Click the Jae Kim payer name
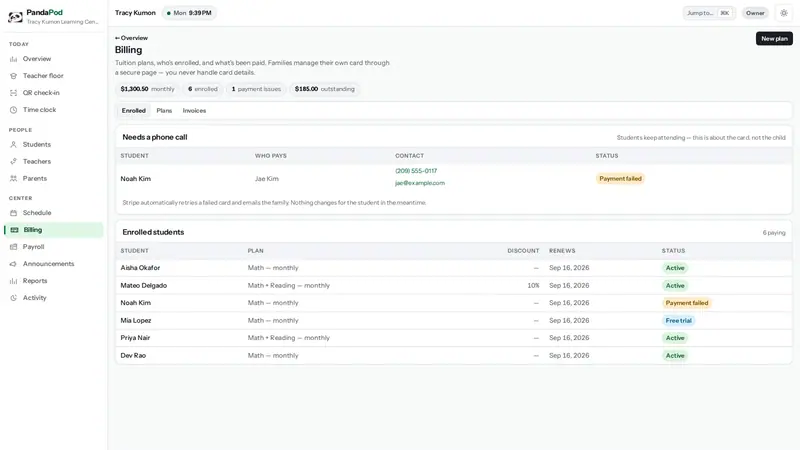 click(267, 179)
